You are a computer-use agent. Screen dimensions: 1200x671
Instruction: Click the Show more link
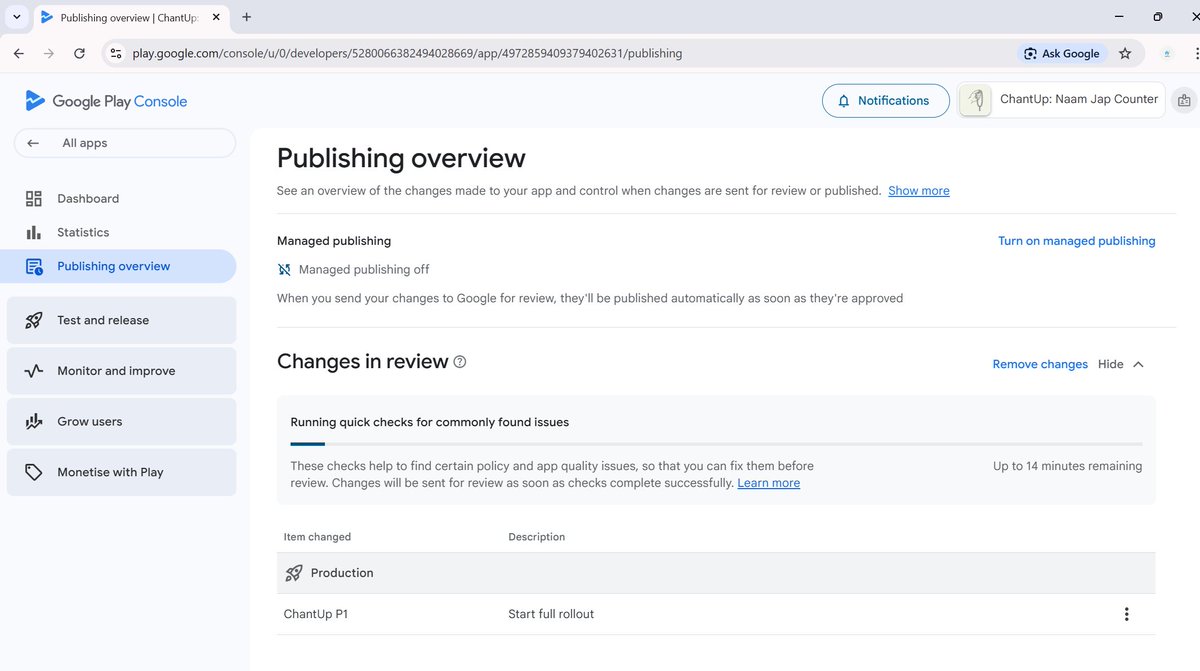coord(919,191)
